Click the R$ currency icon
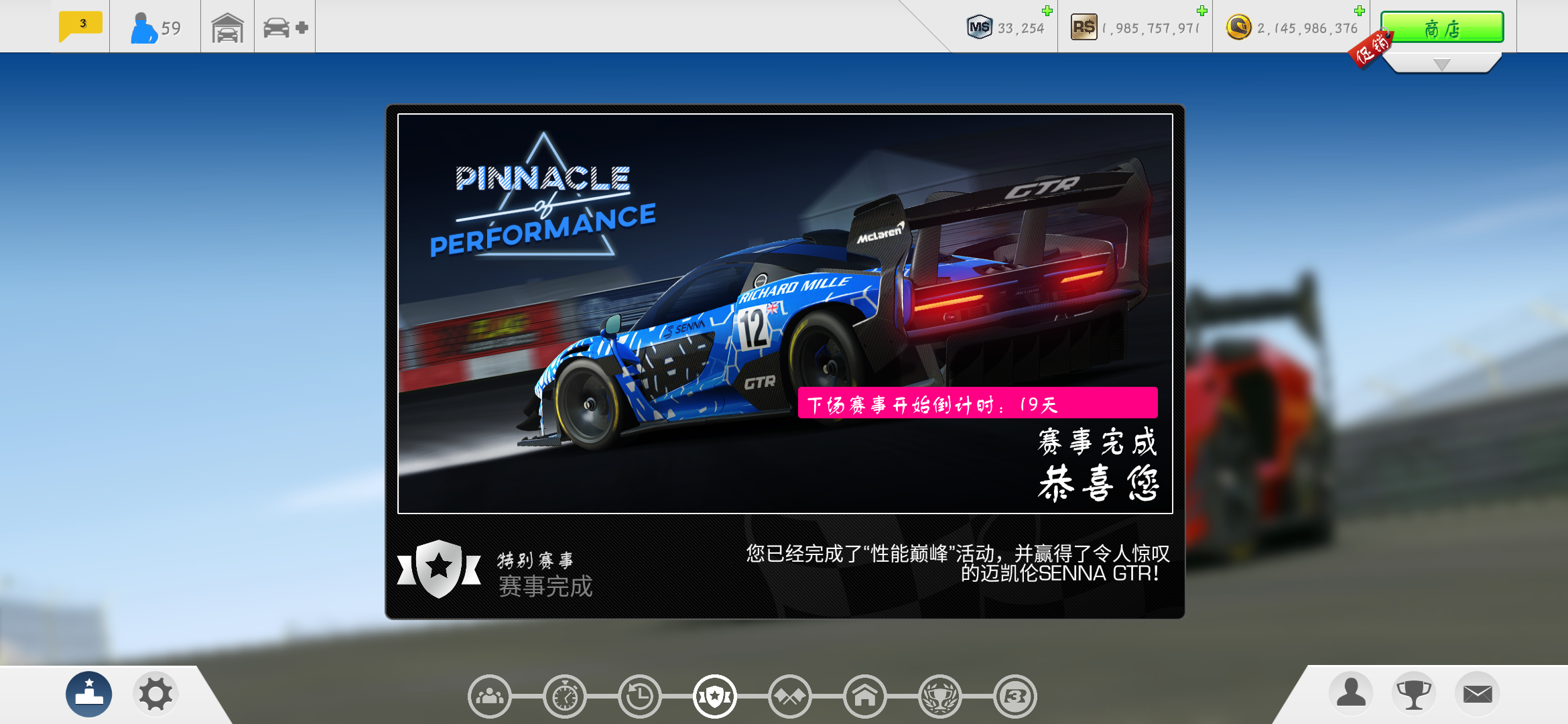 (1084, 27)
